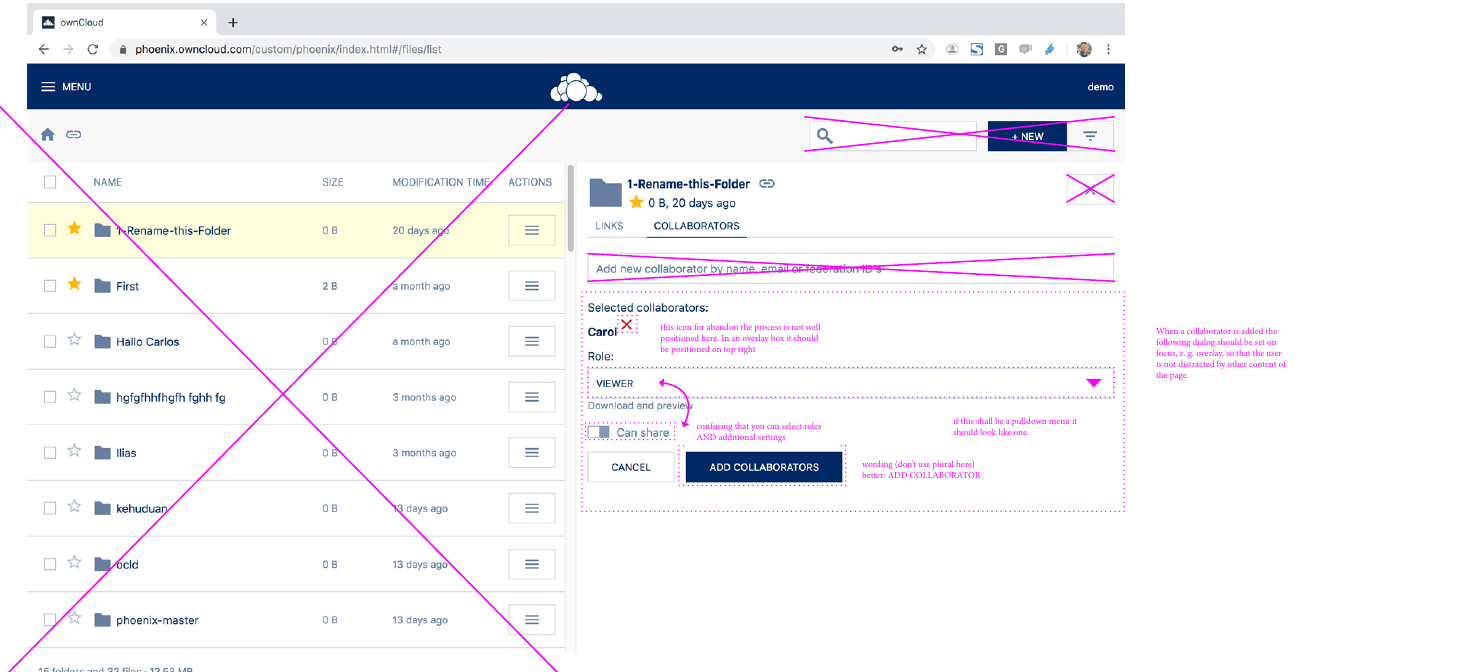Open the Hallo Carlos folder name
1470x672 pixels.
148,341
